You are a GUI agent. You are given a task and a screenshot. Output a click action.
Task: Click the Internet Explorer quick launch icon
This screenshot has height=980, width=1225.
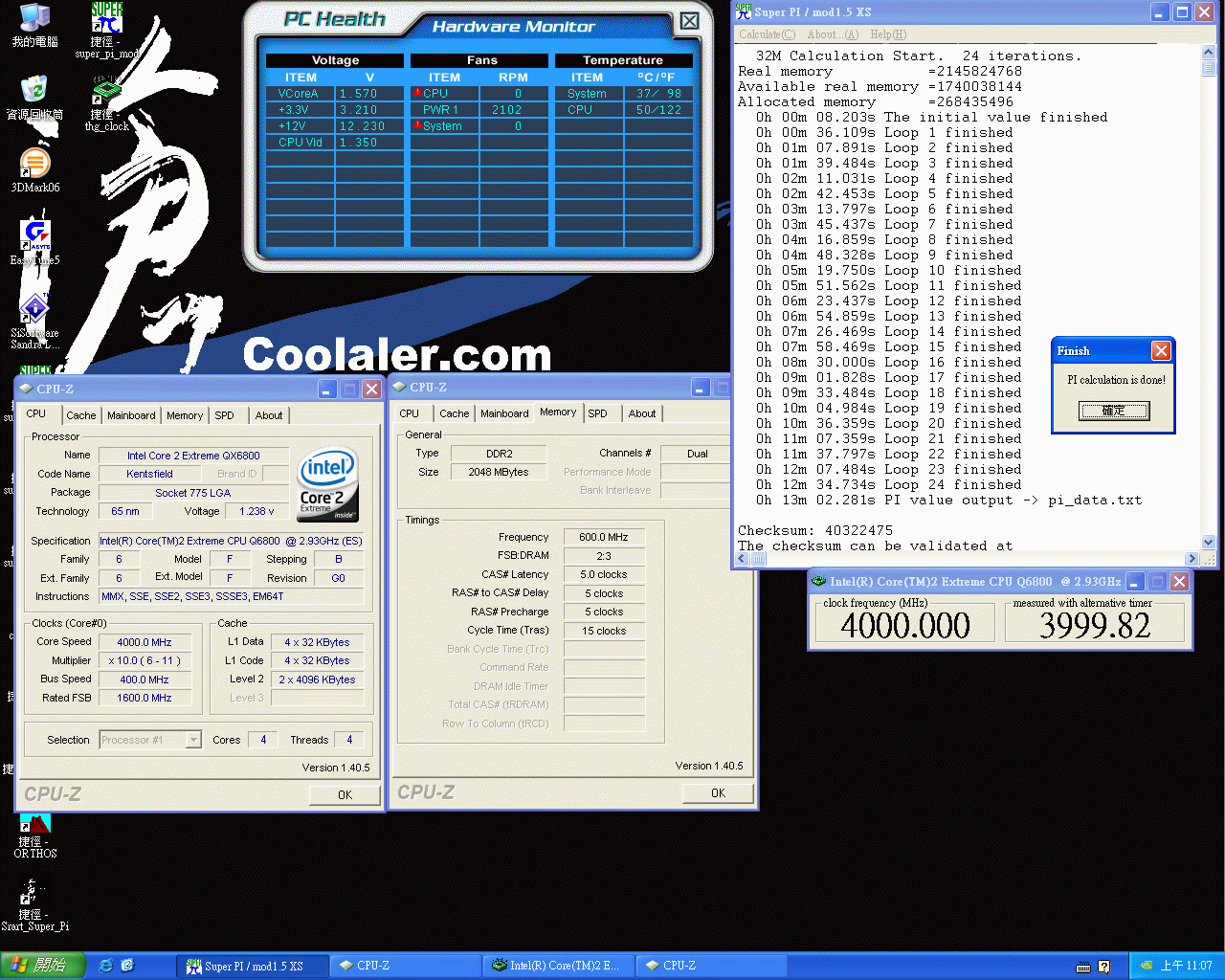click(106, 966)
